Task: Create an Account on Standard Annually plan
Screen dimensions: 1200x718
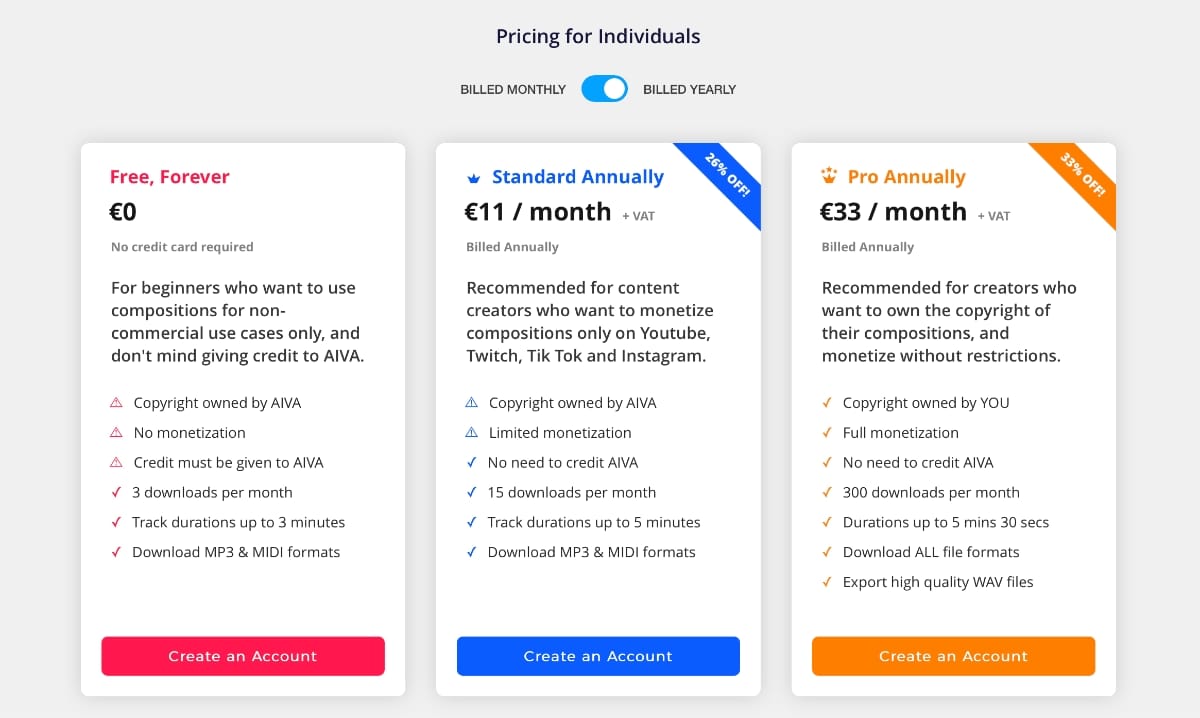Action: click(598, 656)
